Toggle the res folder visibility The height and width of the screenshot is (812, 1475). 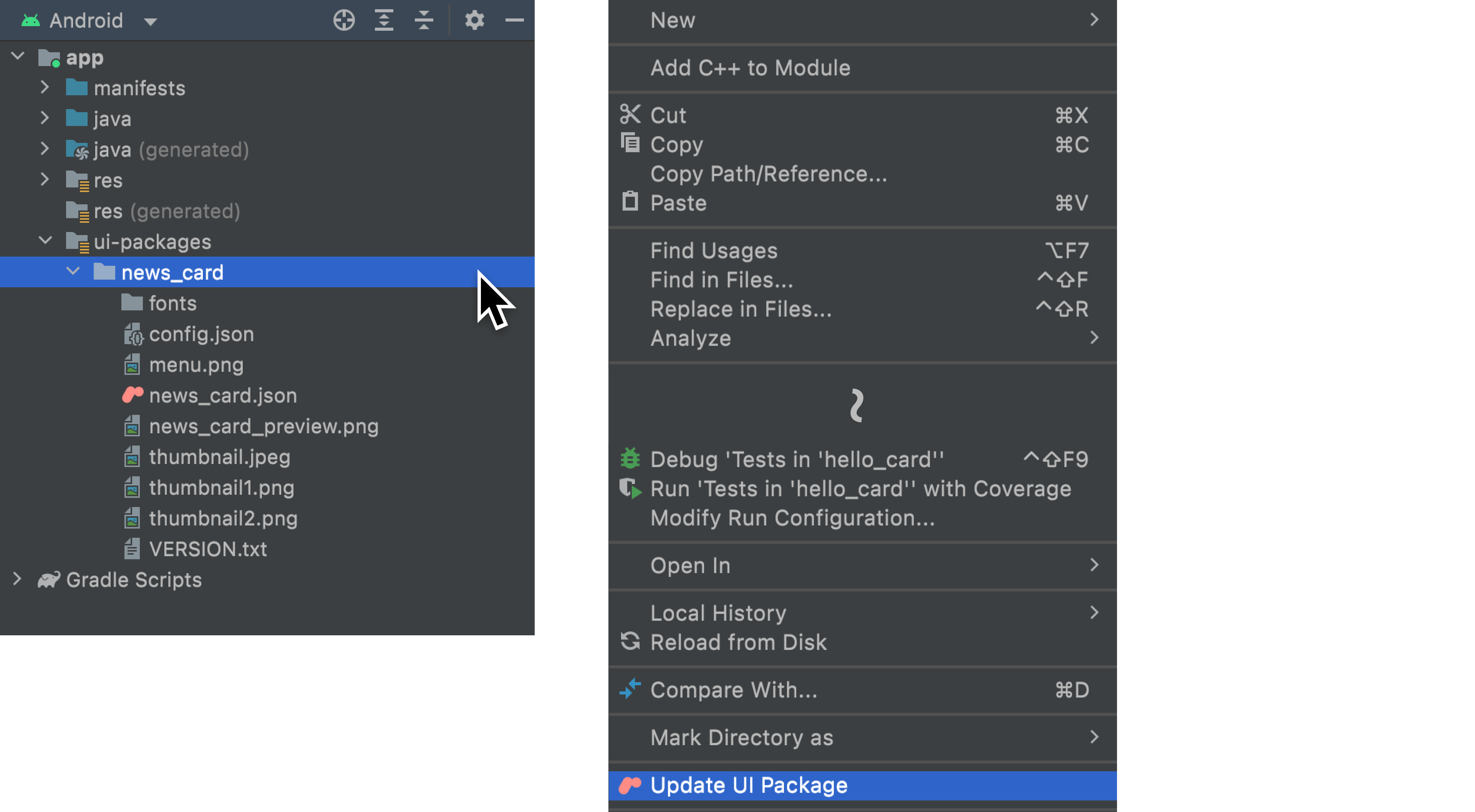click(x=47, y=180)
